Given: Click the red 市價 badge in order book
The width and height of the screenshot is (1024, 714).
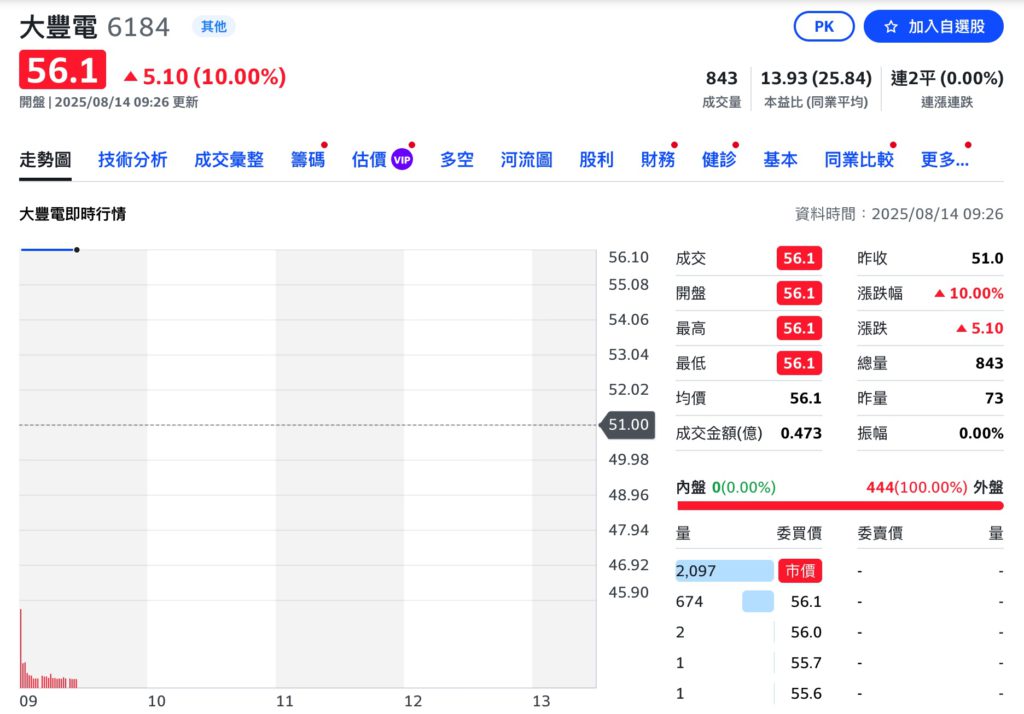Looking at the screenshot, I should click(x=799, y=571).
